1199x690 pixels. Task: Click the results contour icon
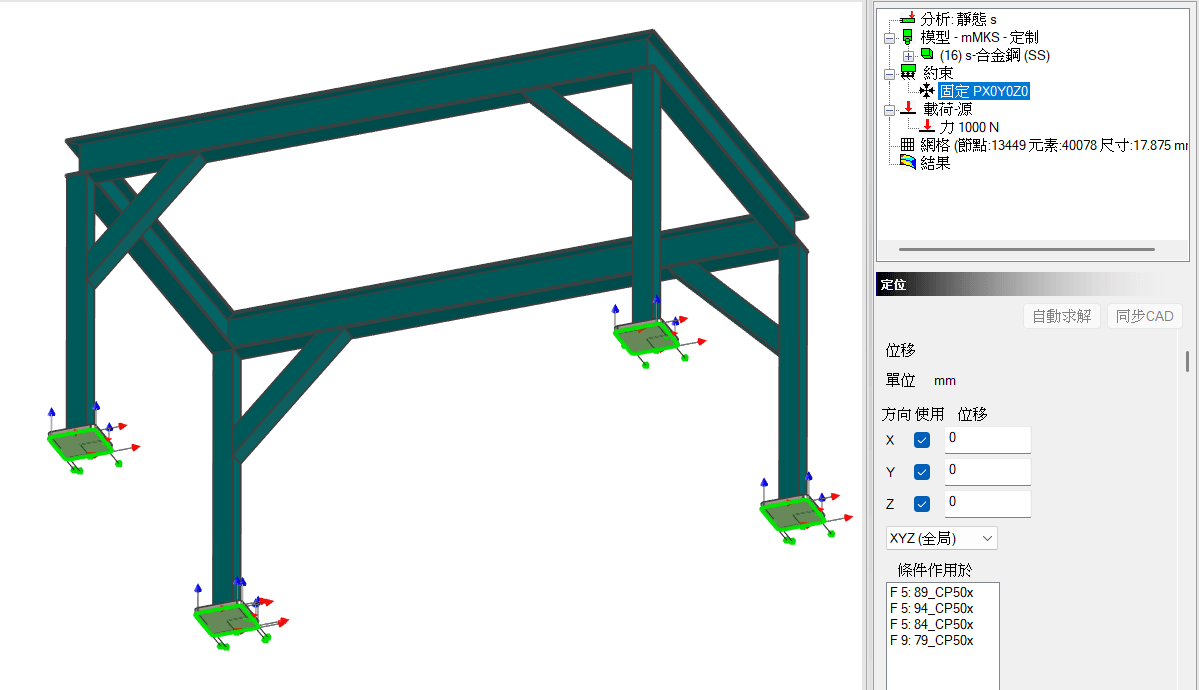pos(908,162)
